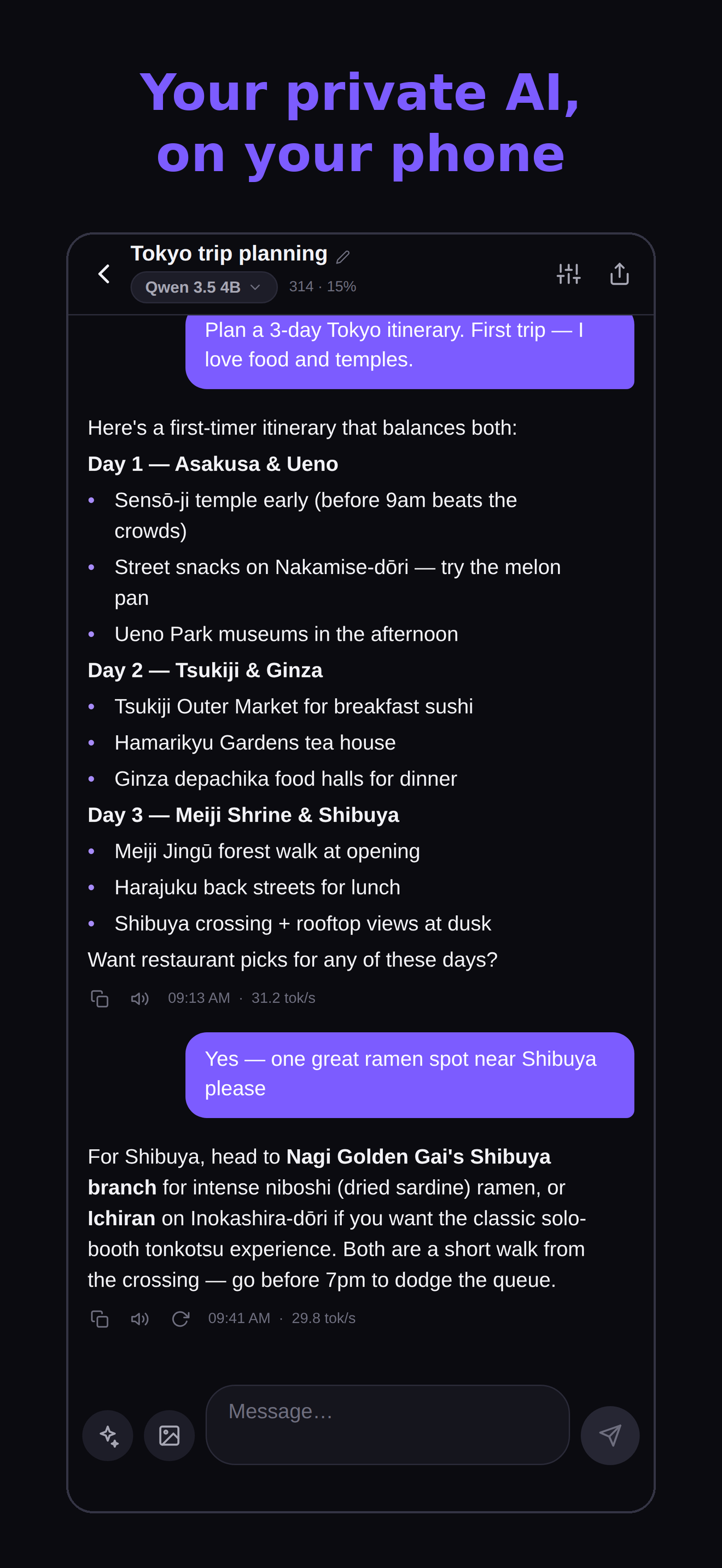The width and height of the screenshot is (722, 1568).
Task: Read the itinerary response aloud
Action: pos(140,998)
